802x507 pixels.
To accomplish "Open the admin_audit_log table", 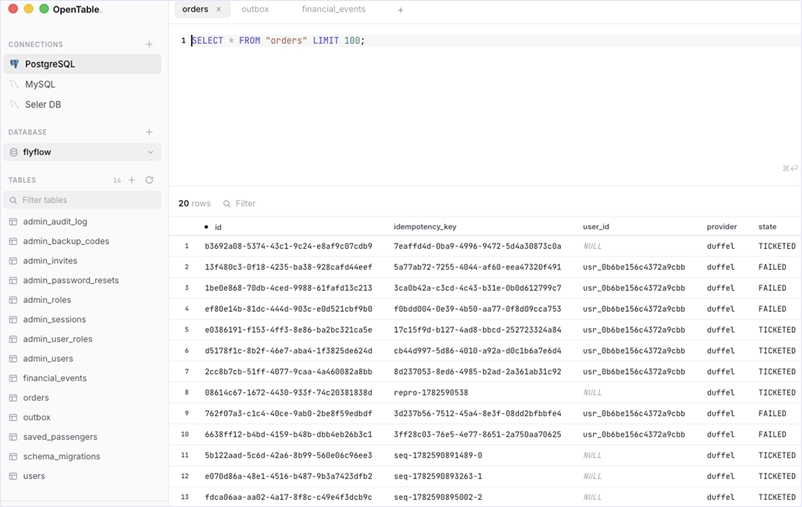I will [55, 222].
